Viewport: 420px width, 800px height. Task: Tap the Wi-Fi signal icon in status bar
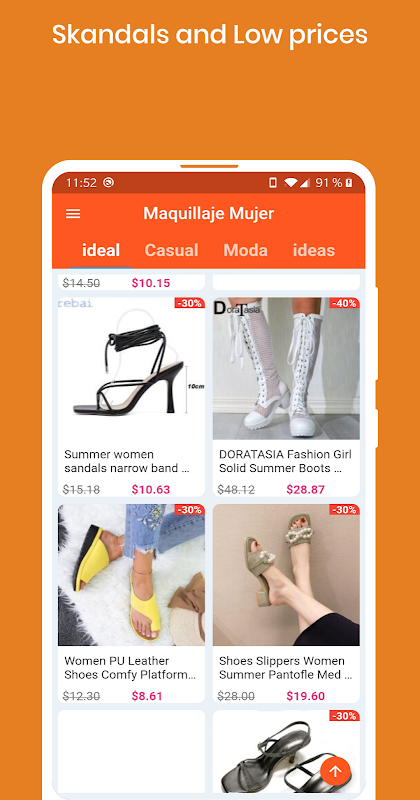(x=291, y=183)
